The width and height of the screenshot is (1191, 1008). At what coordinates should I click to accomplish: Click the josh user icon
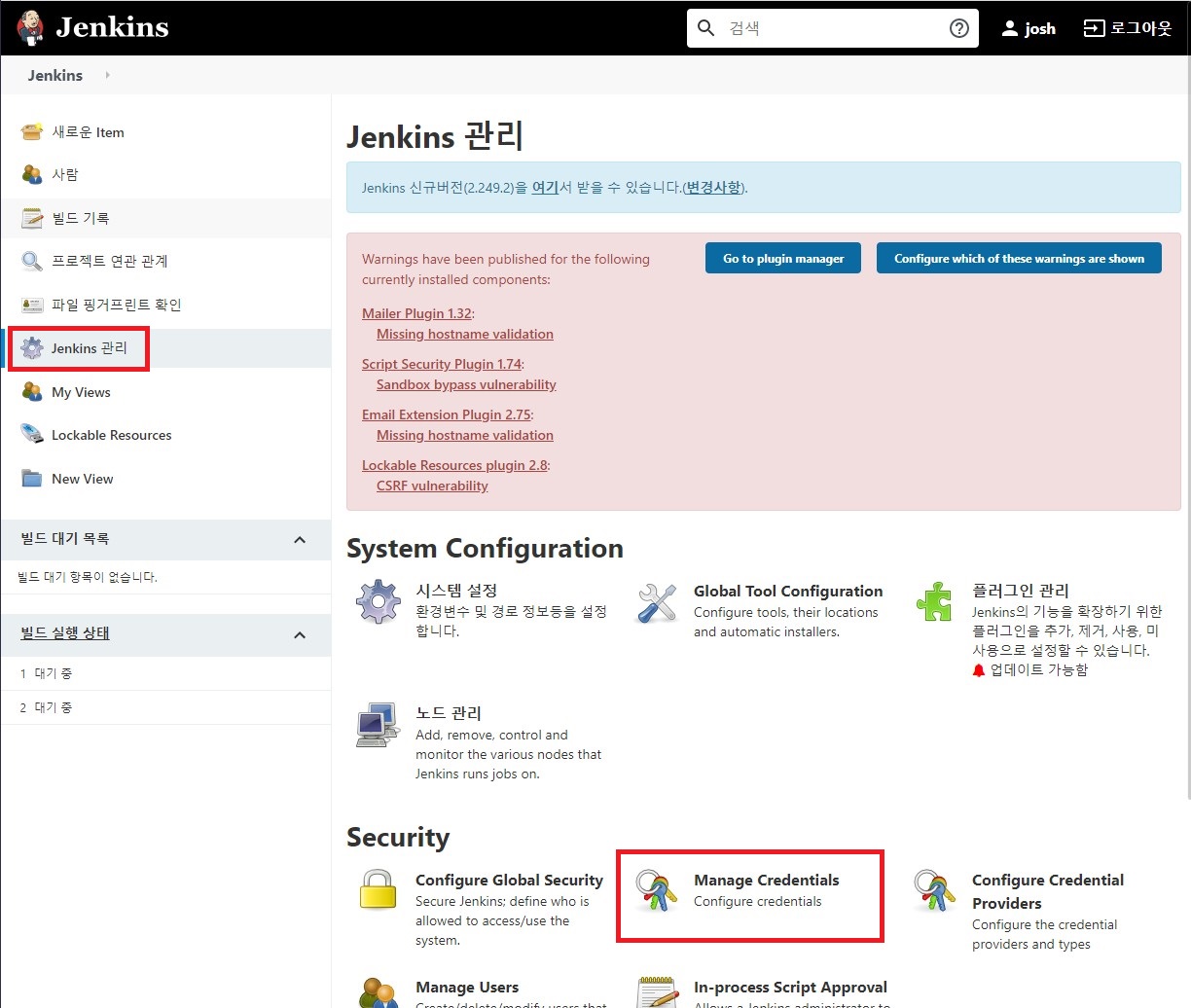pos(1010,28)
